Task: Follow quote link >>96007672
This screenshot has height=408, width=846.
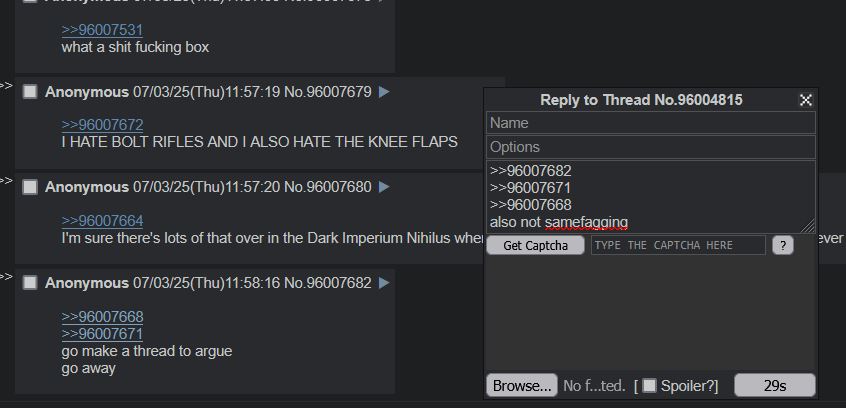Action: tap(103, 125)
